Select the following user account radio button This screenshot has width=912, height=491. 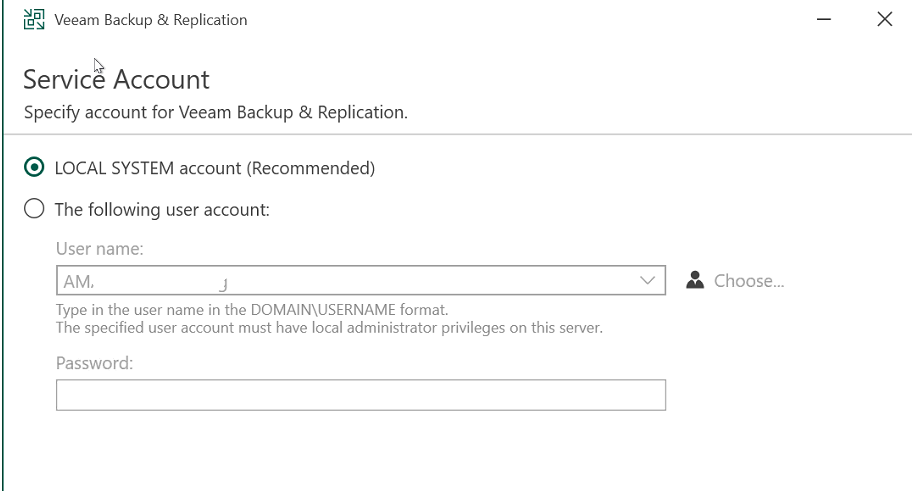[x=35, y=210]
